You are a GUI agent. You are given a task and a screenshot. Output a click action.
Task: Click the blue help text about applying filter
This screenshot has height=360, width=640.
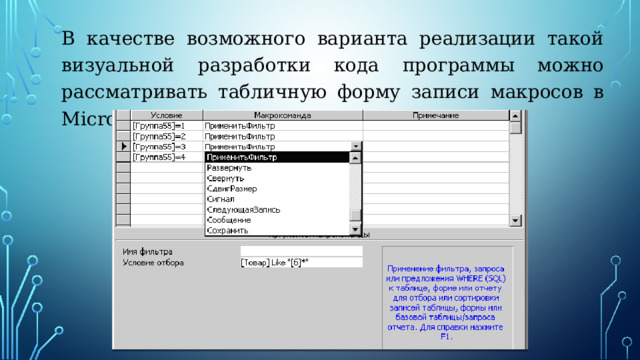coord(446,302)
